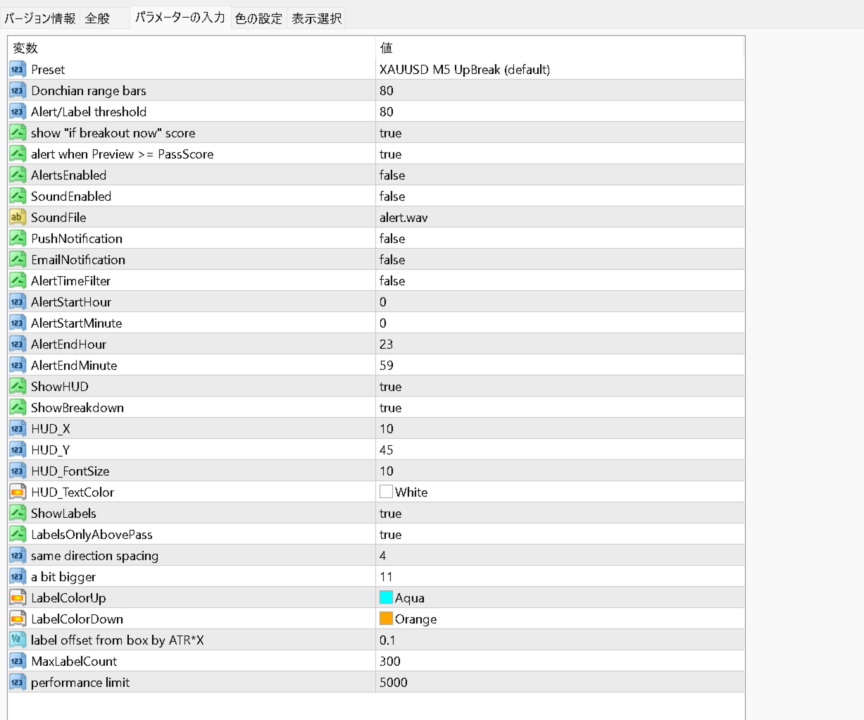Image resolution: width=864 pixels, height=720 pixels.
Task: Click the integer icon beside HUD_FontSize
Action: point(17,471)
